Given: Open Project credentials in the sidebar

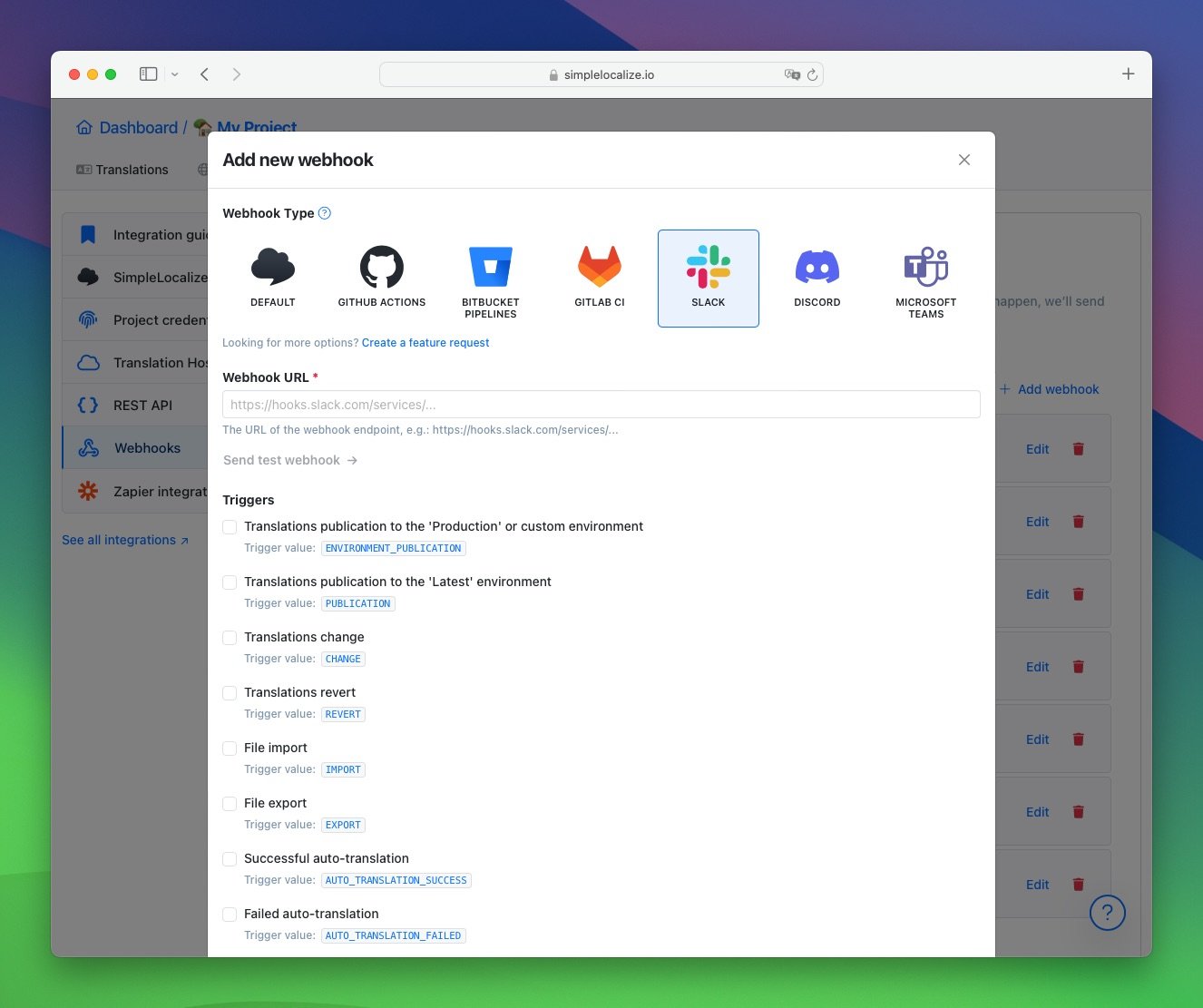Looking at the screenshot, I should pyautogui.click(x=135, y=320).
